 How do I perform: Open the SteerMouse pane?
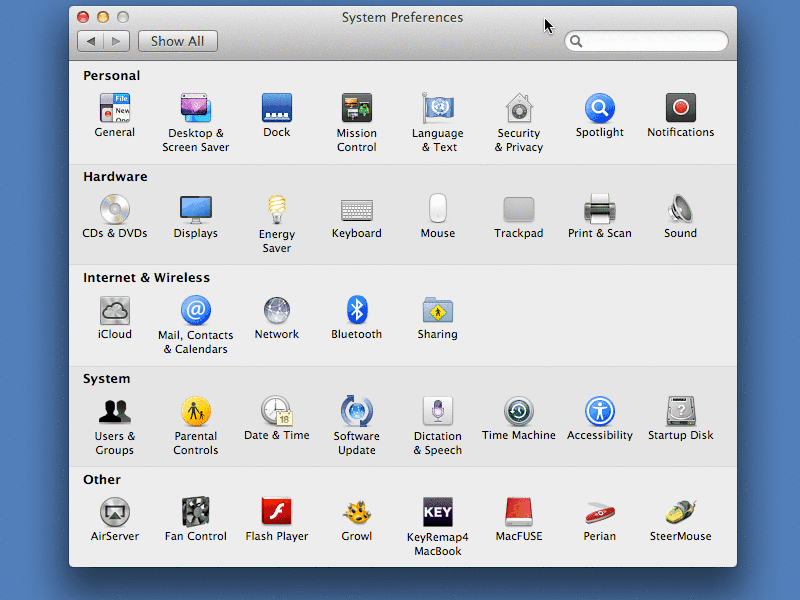pos(681,513)
